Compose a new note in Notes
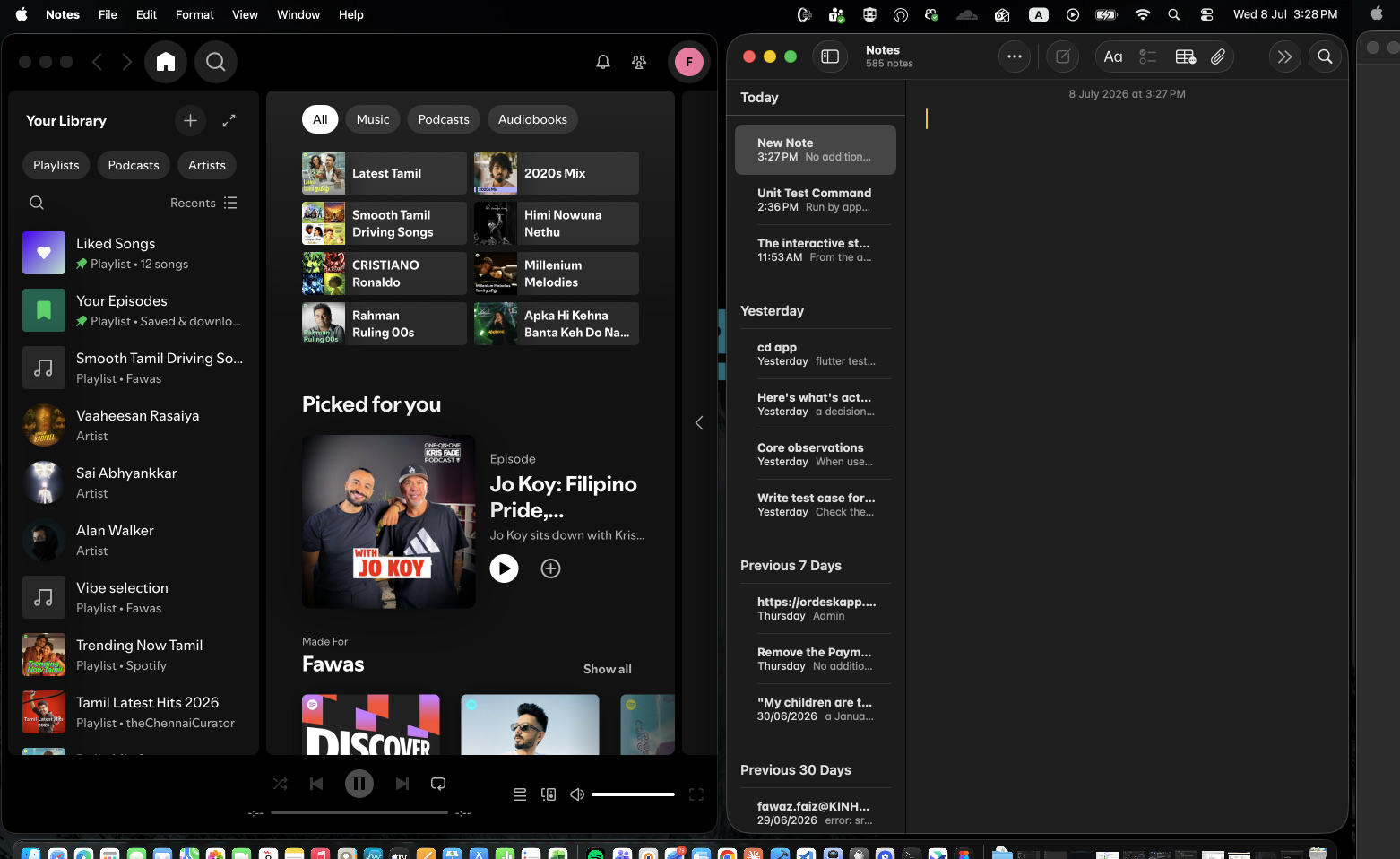1400x859 pixels. (1063, 56)
